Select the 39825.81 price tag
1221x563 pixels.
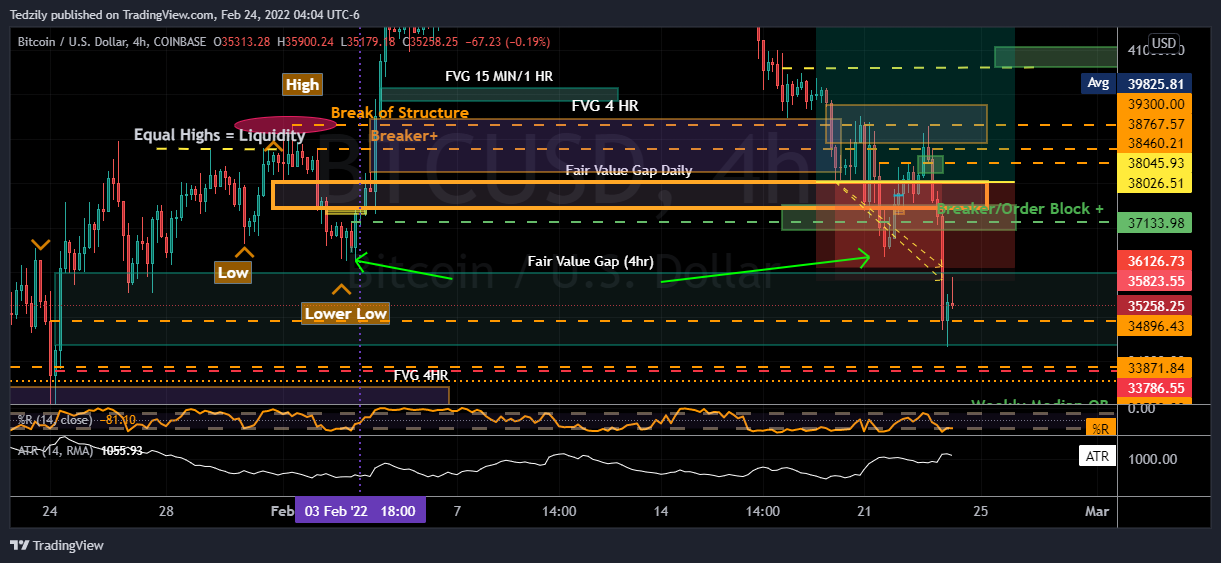coord(1156,84)
